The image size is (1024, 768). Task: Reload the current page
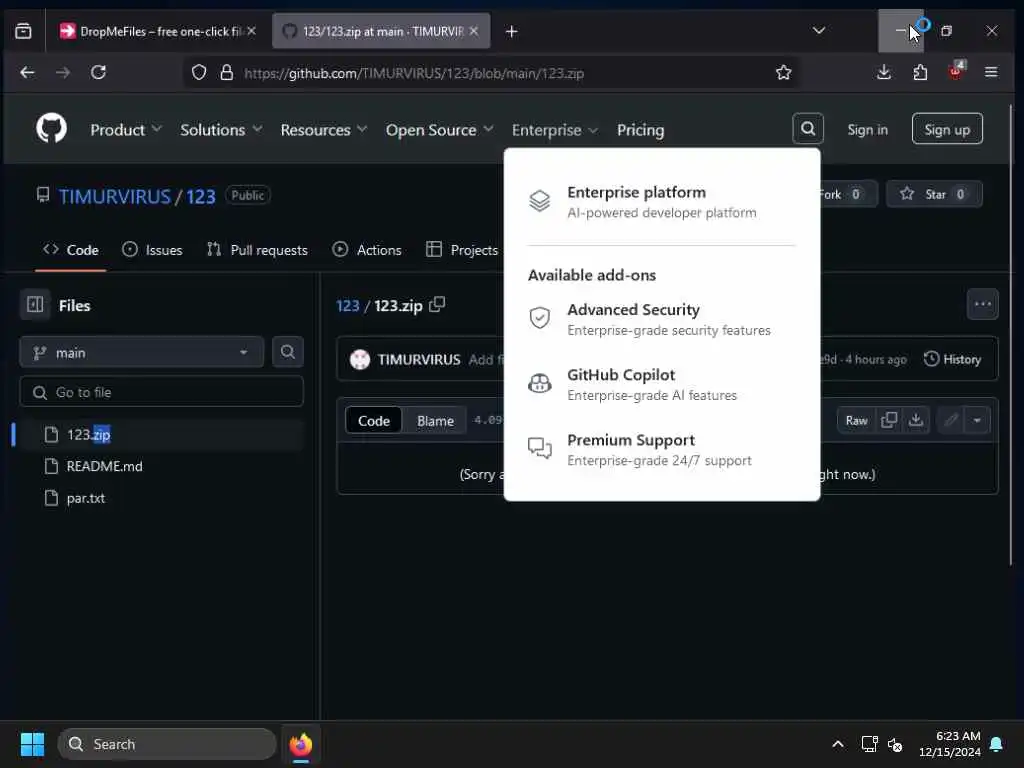99,72
